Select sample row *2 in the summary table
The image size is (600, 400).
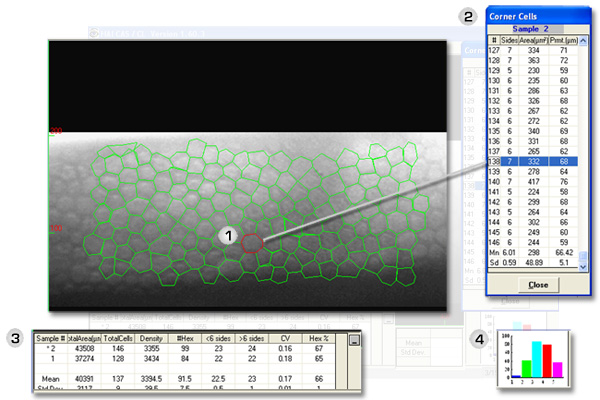(x=185, y=349)
